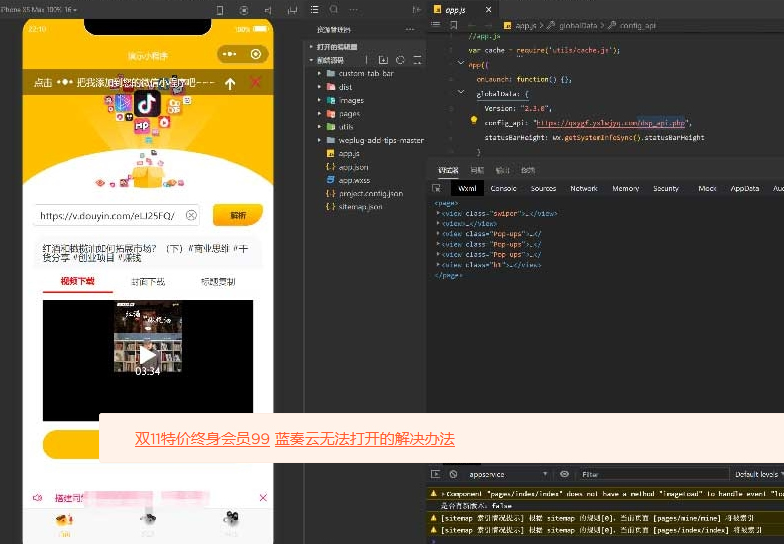Screen dimensions: 784x544
Task: Open resource manager panel ellipsis menu
Action: click(x=410, y=30)
